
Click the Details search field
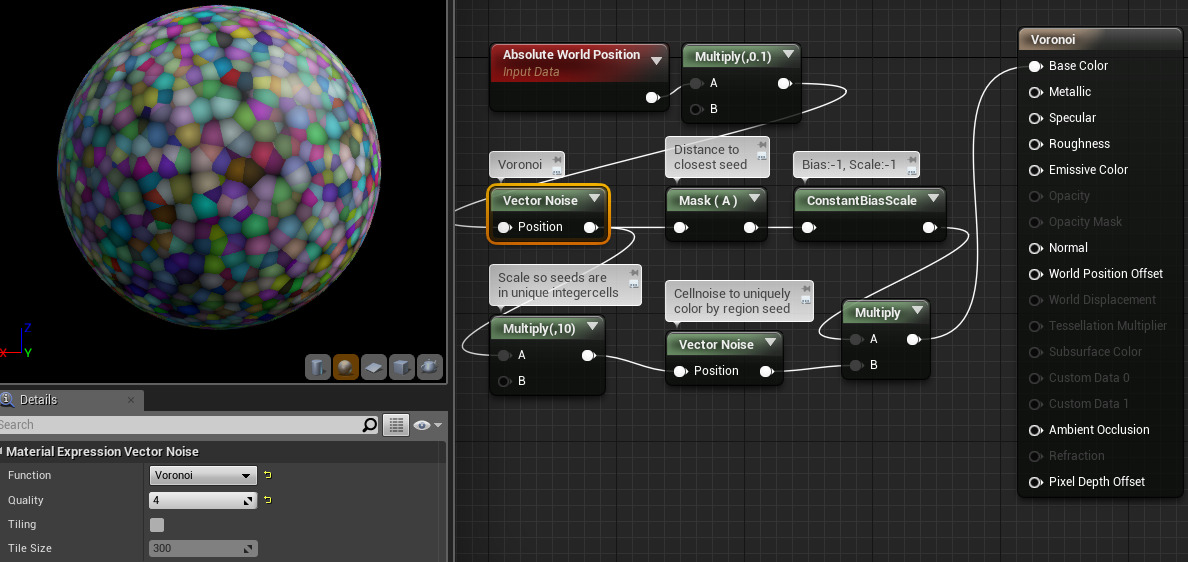click(x=180, y=425)
